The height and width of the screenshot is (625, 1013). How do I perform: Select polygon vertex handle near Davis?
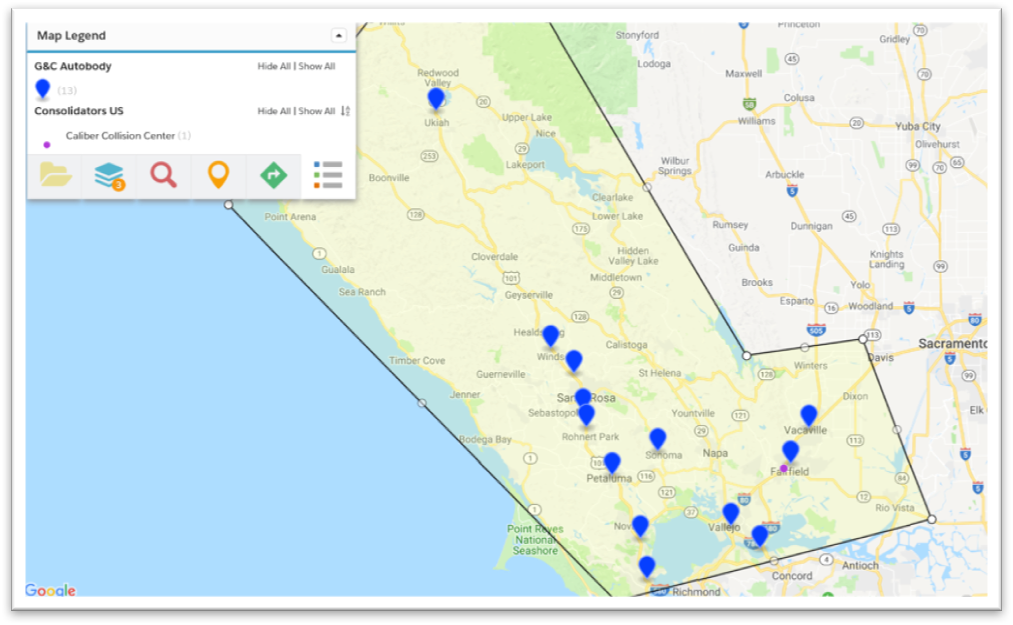[862, 339]
